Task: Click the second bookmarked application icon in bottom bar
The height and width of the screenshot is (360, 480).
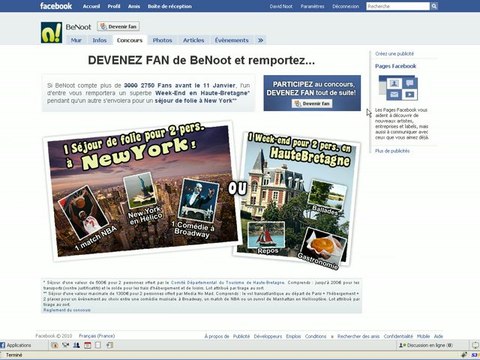Action: coord(65,345)
